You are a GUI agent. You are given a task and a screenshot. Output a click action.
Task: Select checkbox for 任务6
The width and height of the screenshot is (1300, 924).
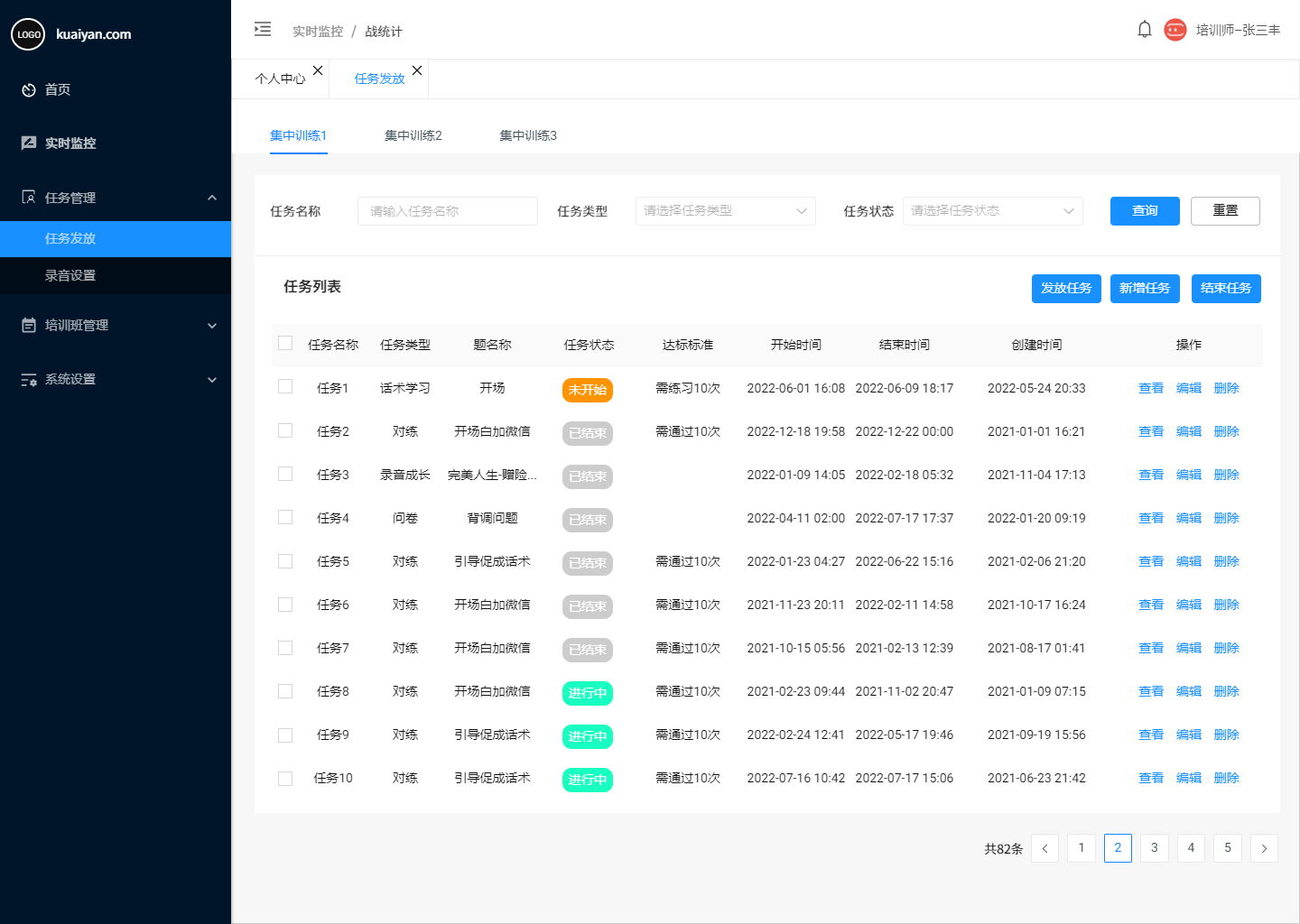(285, 605)
